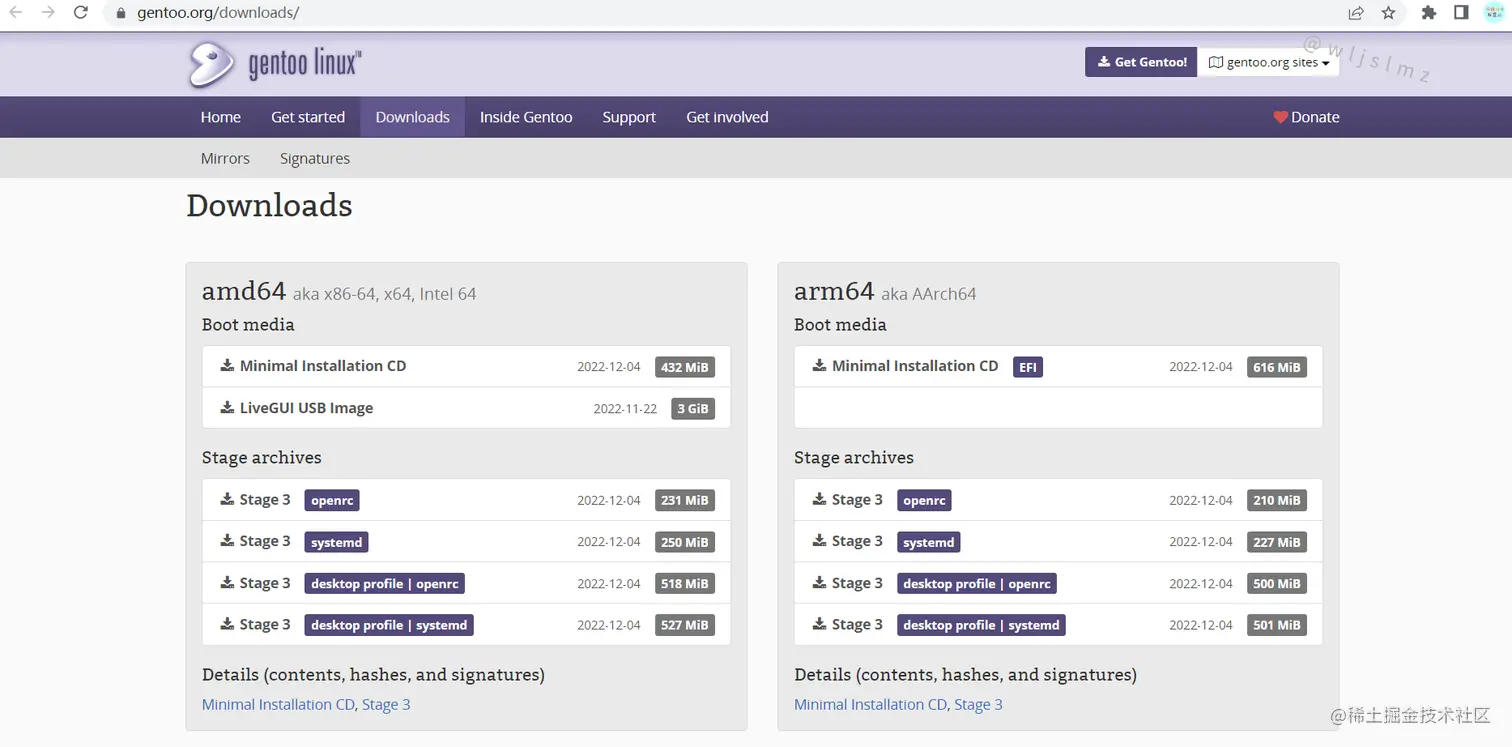Click the 518 MiB size badge
This screenshot has width=1512, height=747.
pos(685,583)
